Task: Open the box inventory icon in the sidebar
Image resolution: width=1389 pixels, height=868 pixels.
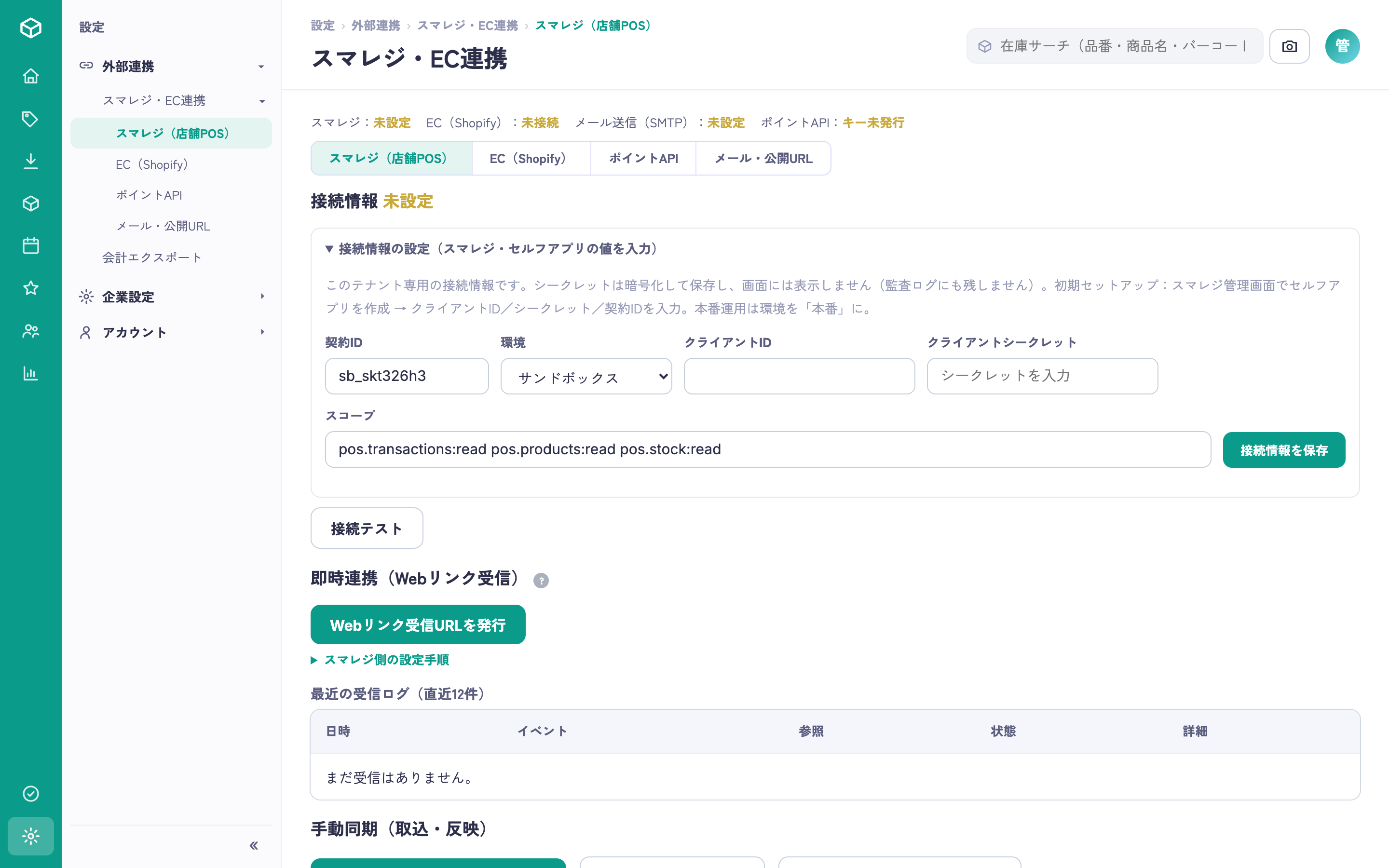Action: click(30, 204)
